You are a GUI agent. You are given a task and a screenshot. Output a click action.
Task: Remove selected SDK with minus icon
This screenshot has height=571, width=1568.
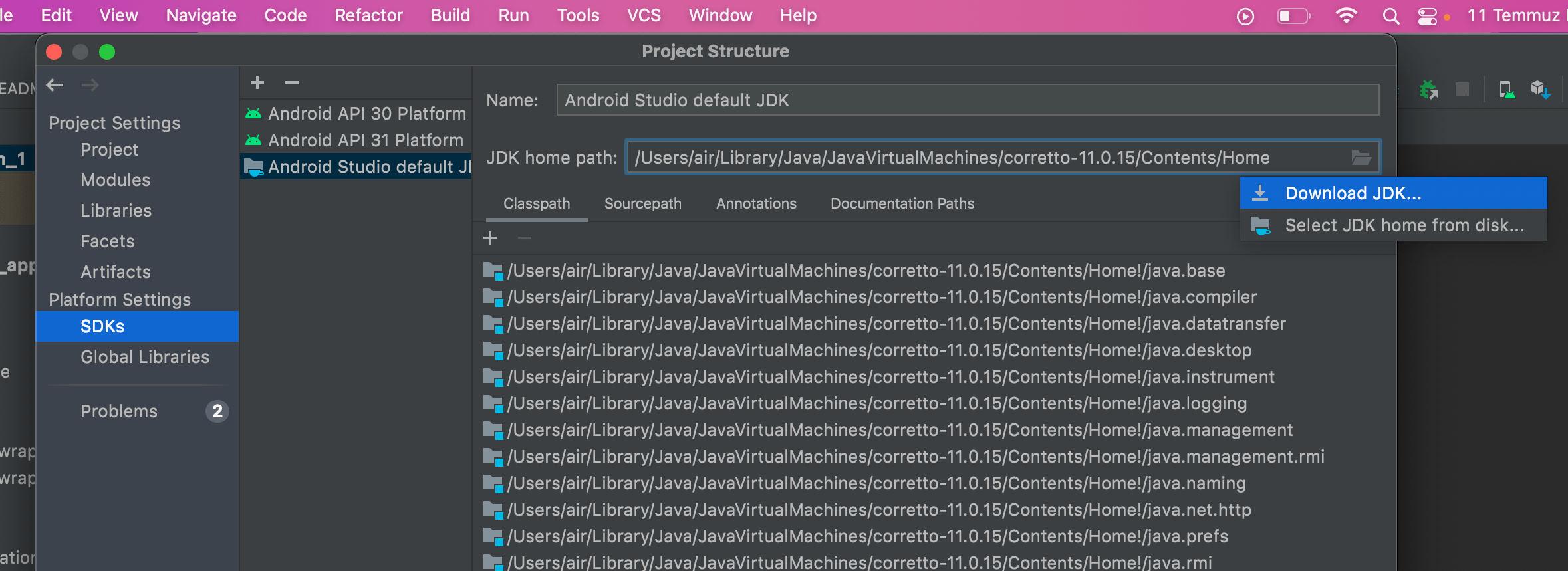(x=292, y=82)
